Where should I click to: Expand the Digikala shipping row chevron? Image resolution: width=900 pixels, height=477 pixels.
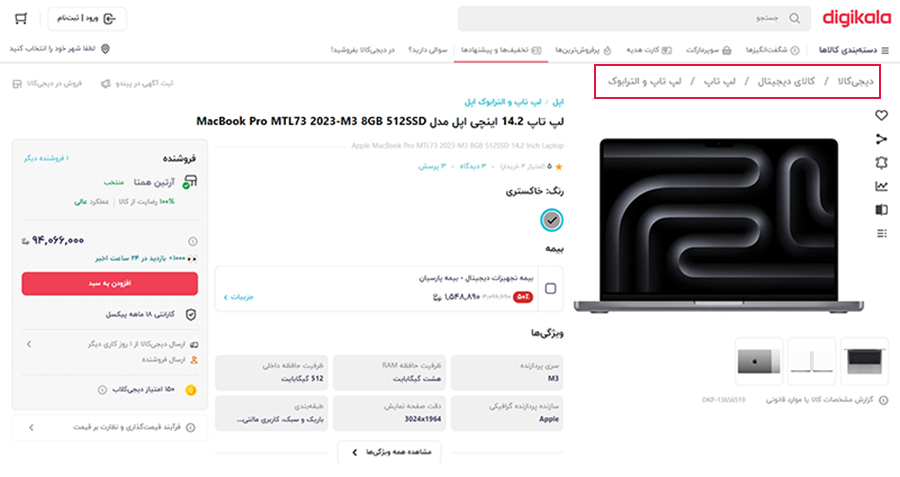click(29, 344)
